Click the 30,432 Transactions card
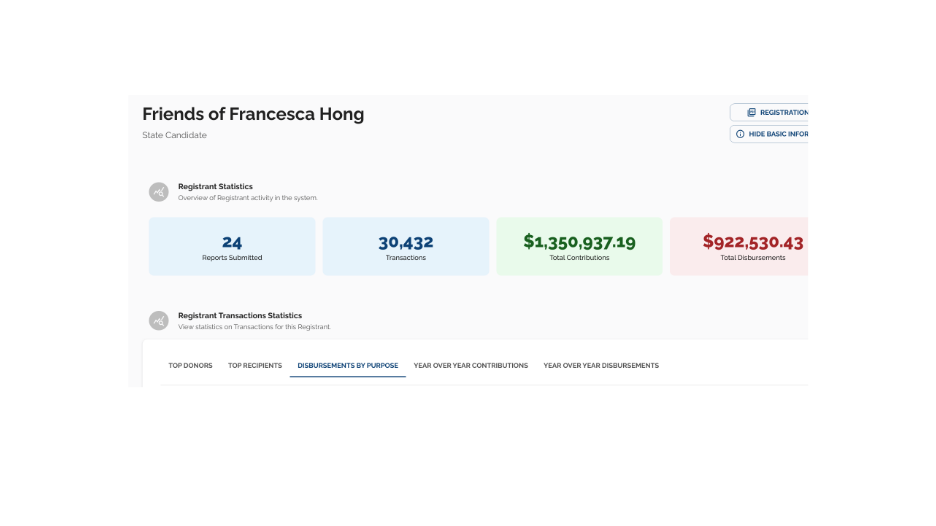Image resolution: width=936 pixels, height=526 pixels. pos(406,247)
